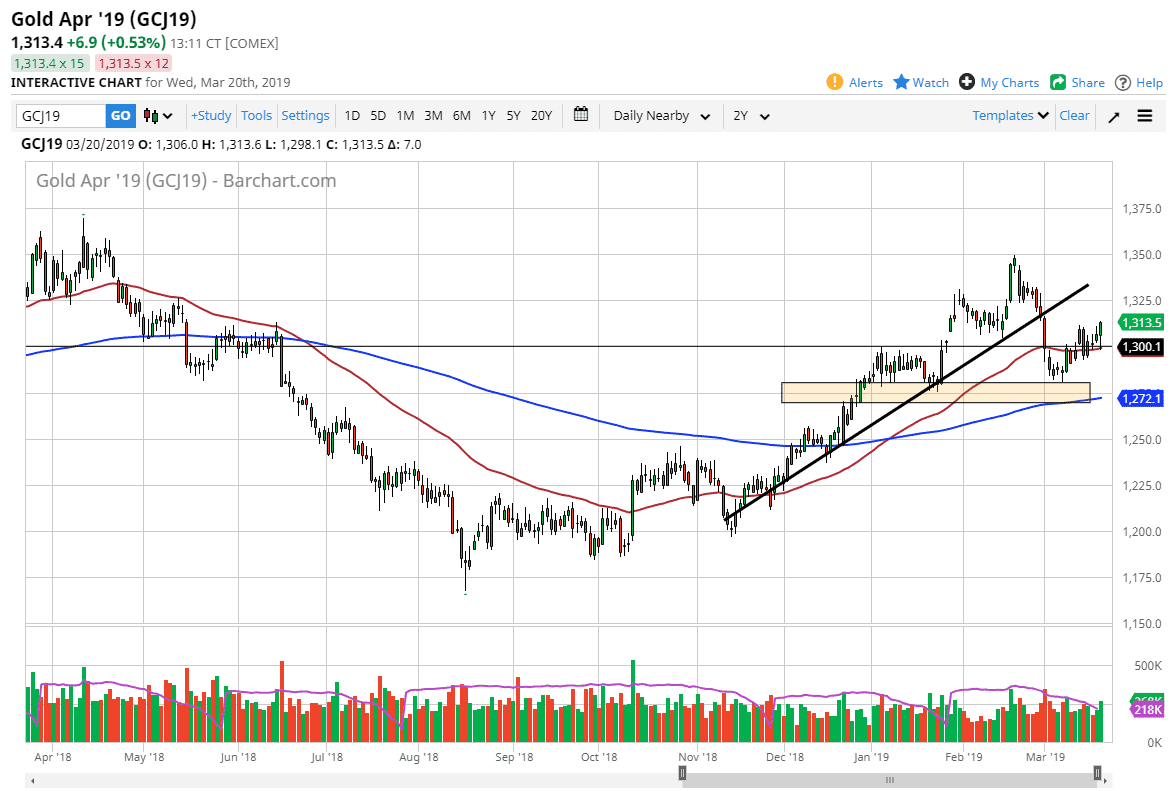Open the candlestick chart type dropdown
The width and height of the screenshot is (1174, 791).
[x=158, y=116]
